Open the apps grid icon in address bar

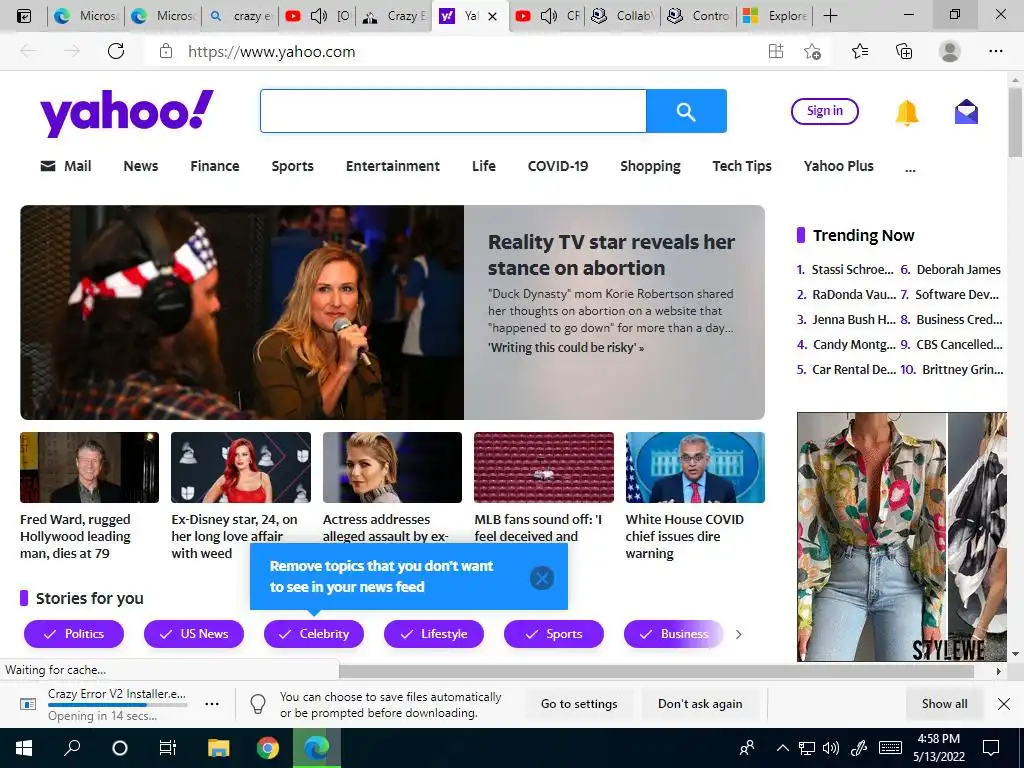[x=776, y=51]
